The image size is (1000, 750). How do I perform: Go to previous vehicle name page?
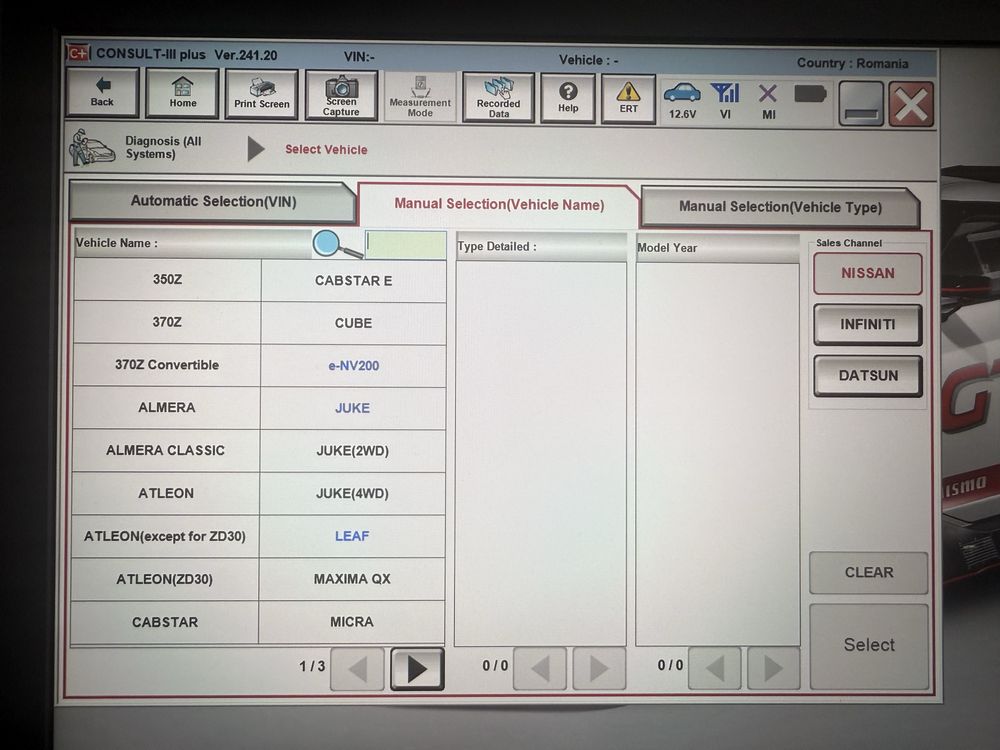click(357, 669)
